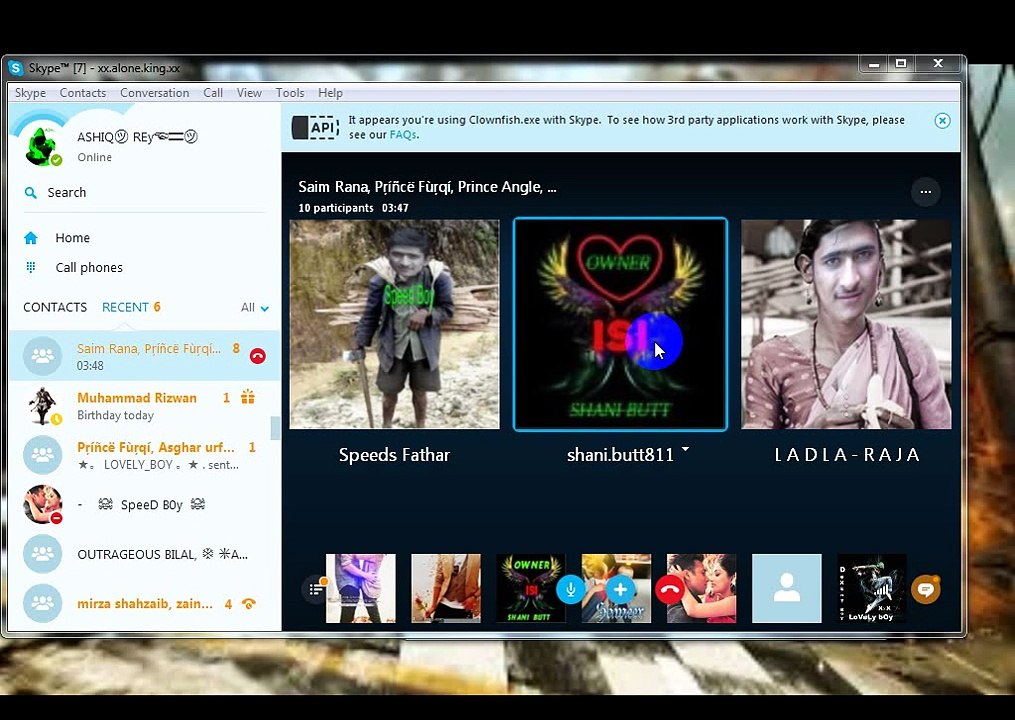
Task: Open the View menu
Action: [249, 93]
